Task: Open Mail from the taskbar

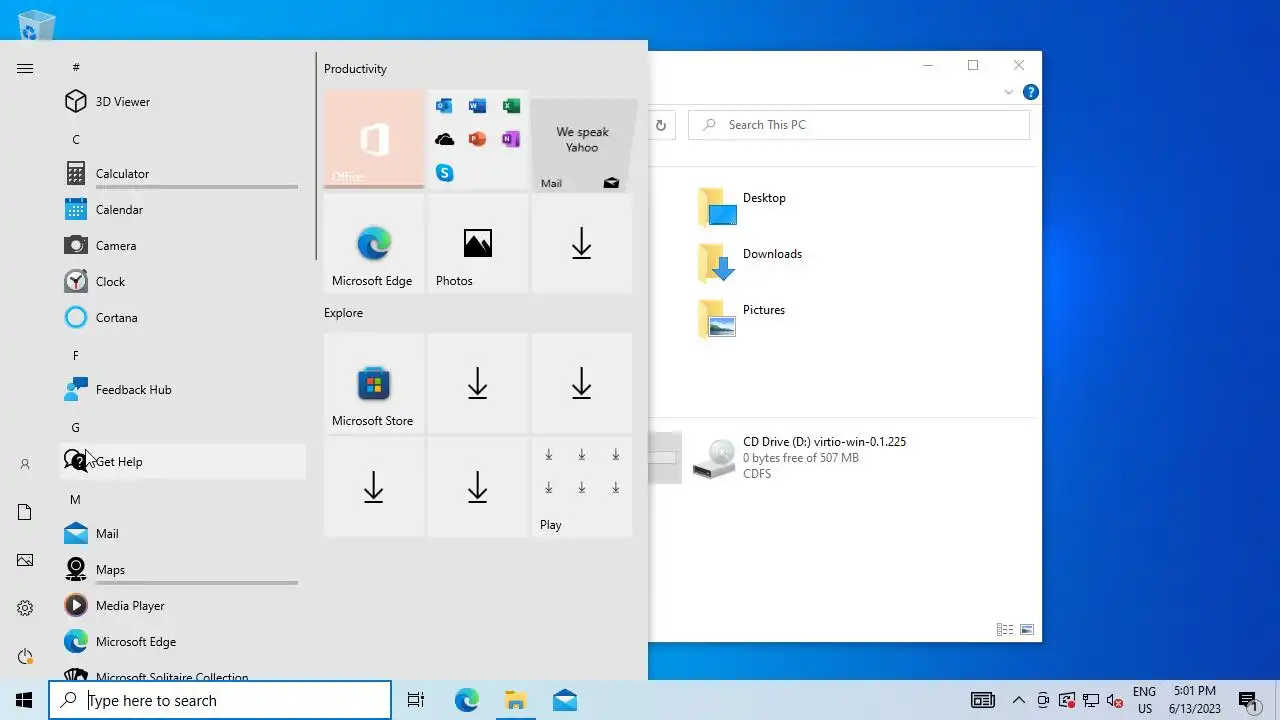Action: click(564, 700)
